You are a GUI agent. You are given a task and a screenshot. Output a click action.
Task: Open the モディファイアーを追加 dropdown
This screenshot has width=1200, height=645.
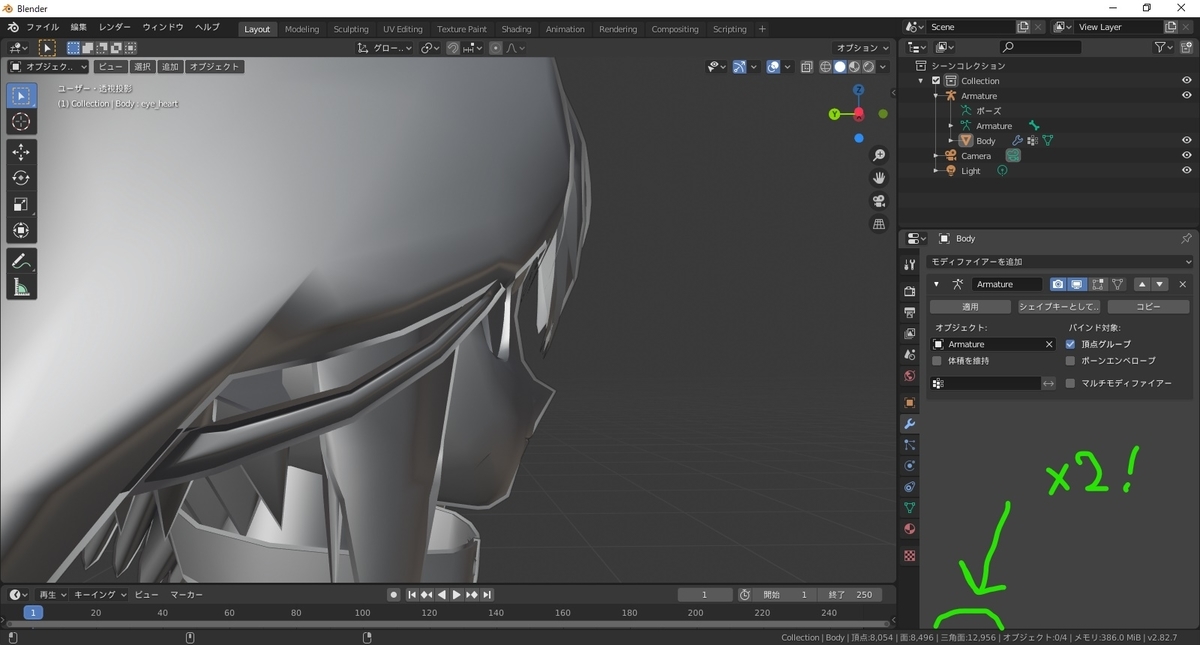[1059, 261]
